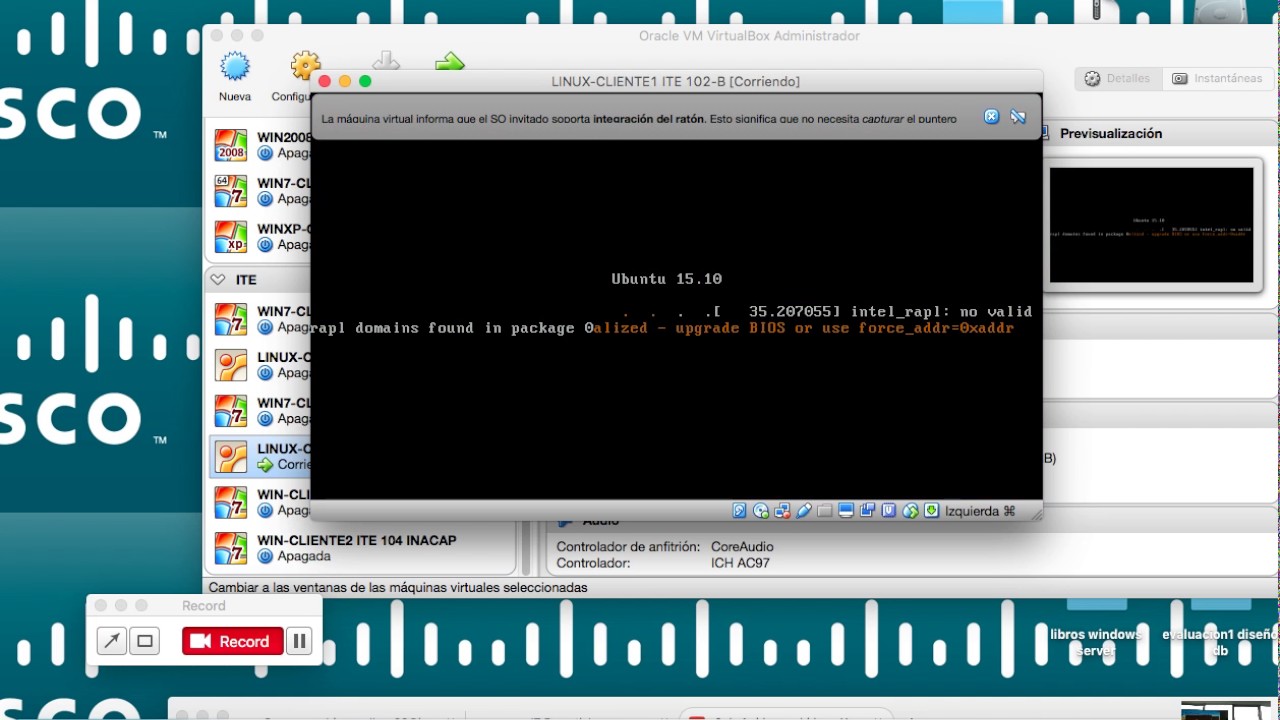Switch to the Instantáneas tab
This screenshot has height=720, width=1280.
[x=1217, y=78]
